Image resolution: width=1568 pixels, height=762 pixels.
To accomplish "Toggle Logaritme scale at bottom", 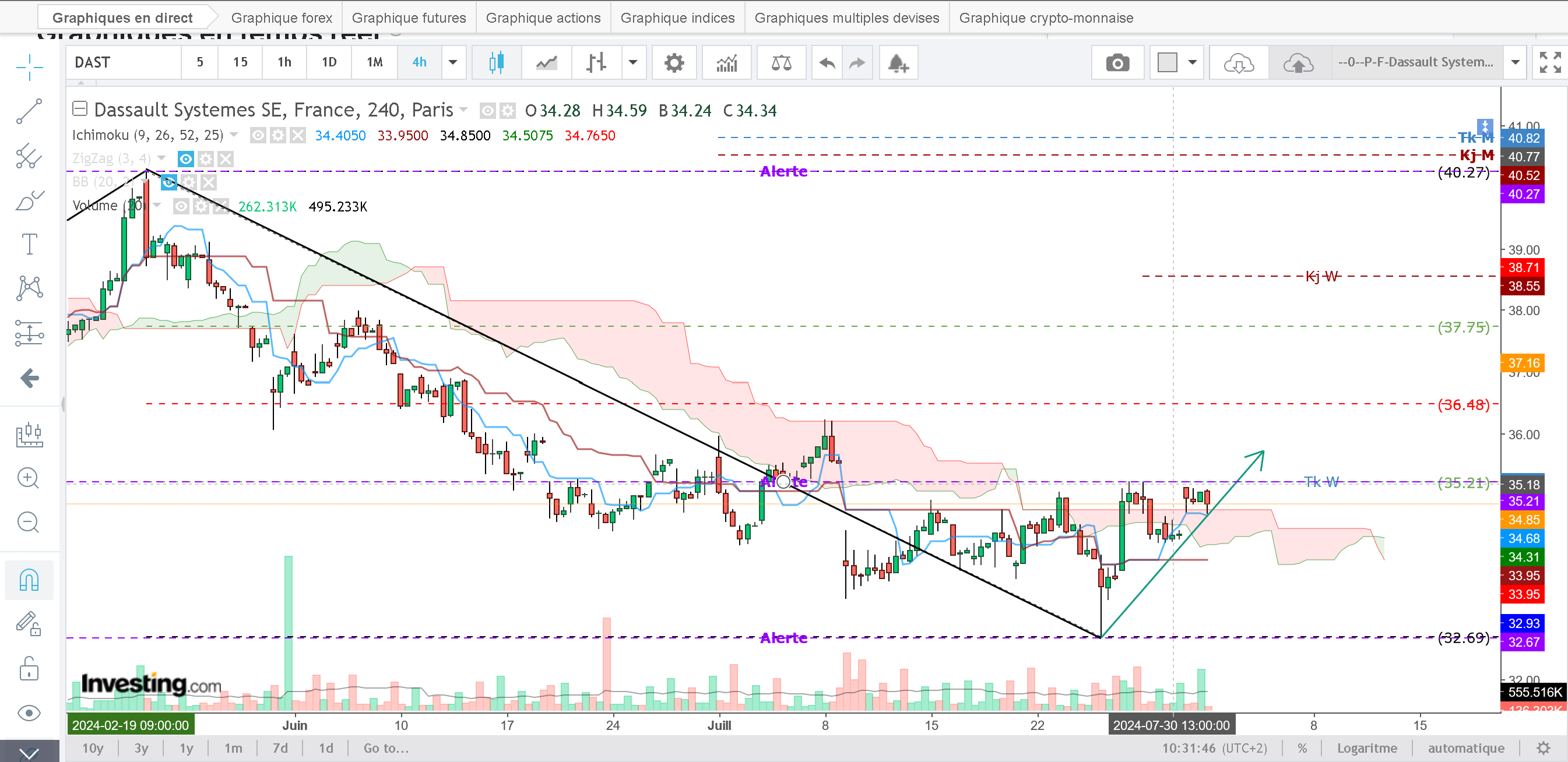I will (1366, 748).
